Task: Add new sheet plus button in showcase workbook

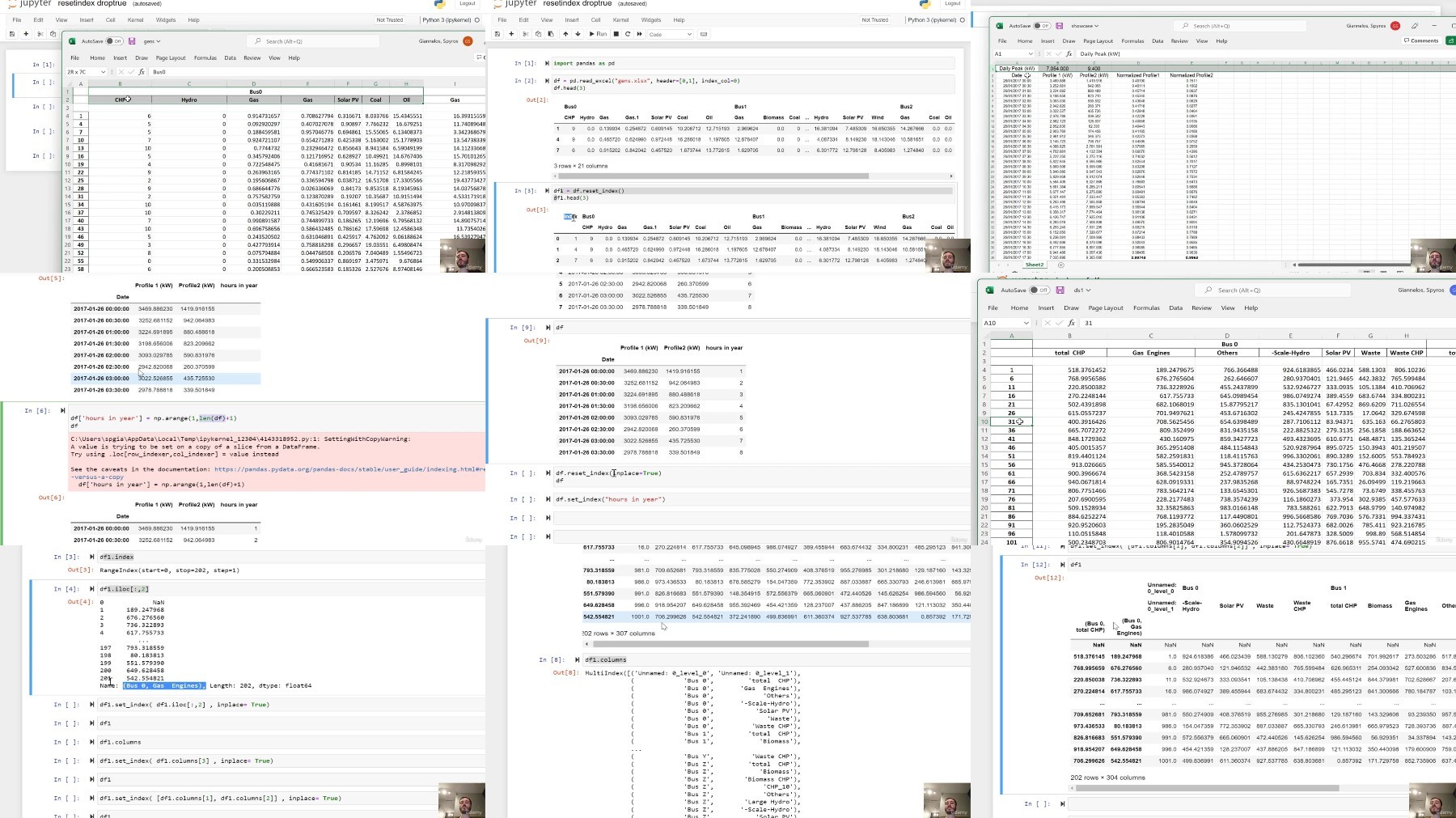Action: tap(1061, 265)
